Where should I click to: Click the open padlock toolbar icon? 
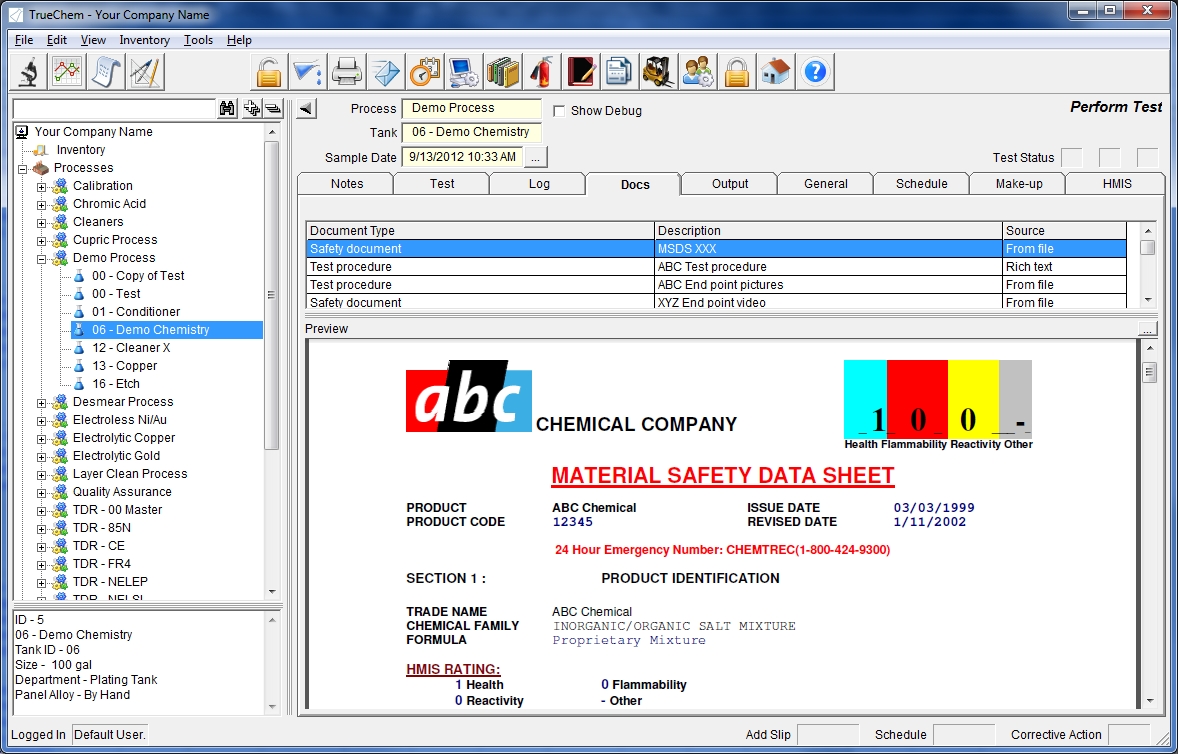268,72
